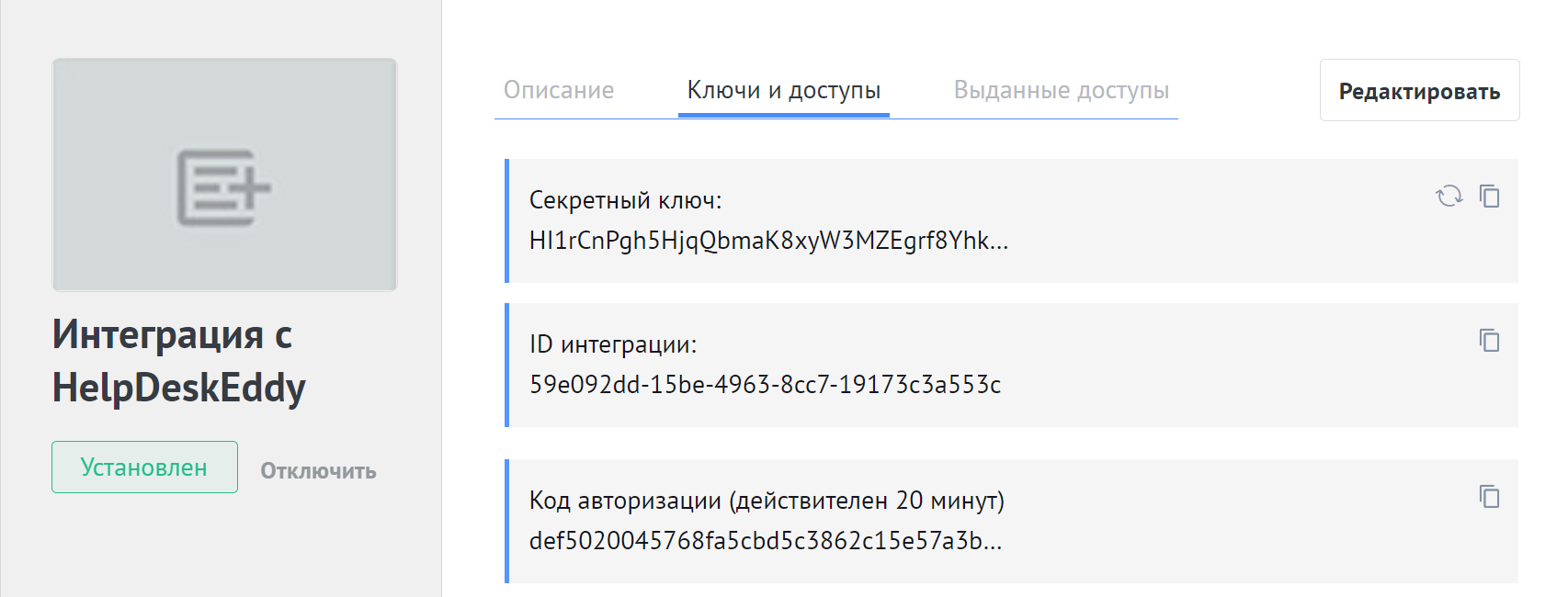The height and width of the screenshot is (597, 1568).
Task: Select the secret key text HI1rCnPgh5Hjq...
Action: pos(769,241)
